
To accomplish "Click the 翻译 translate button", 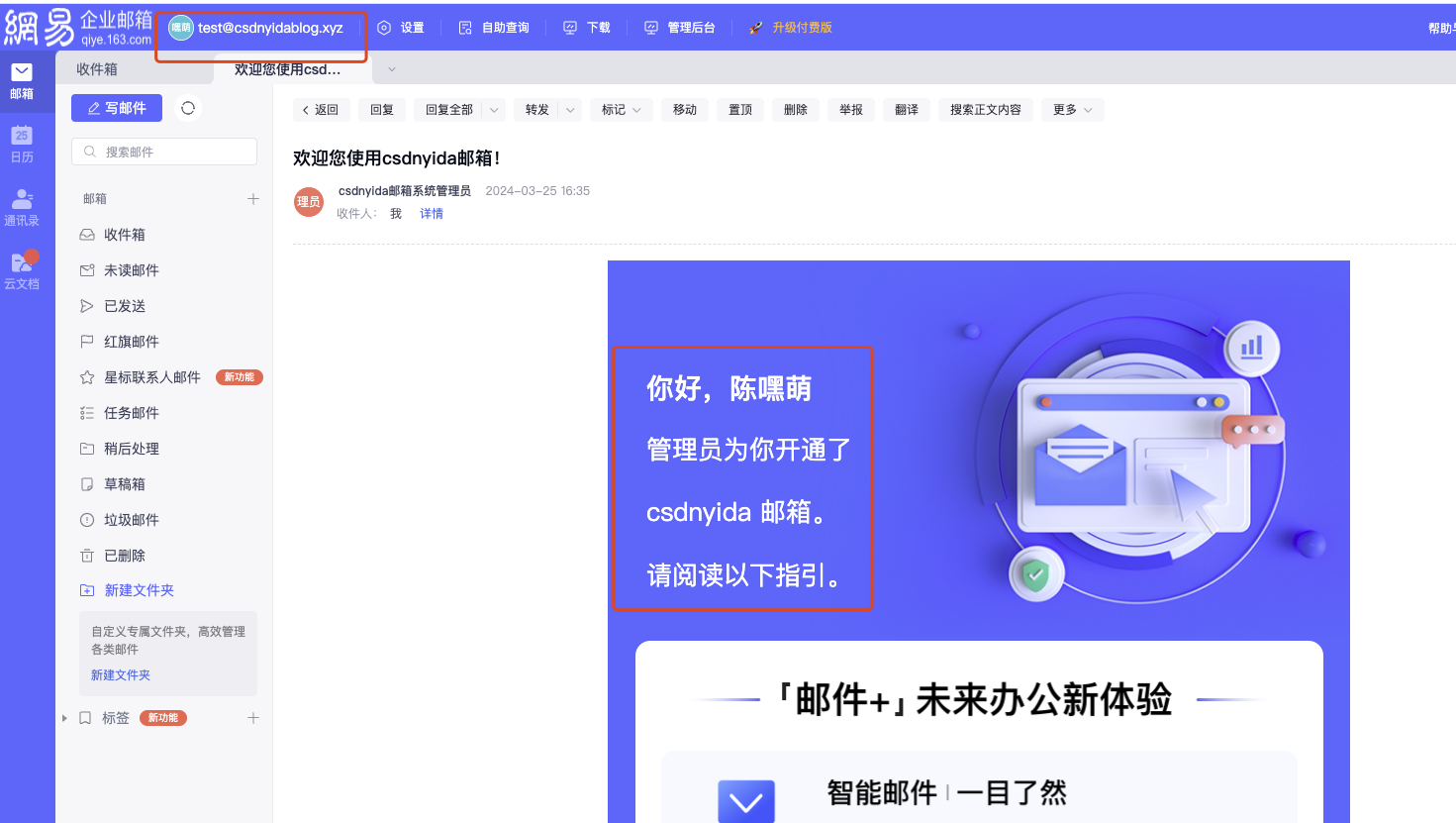I will click(907, 110).
